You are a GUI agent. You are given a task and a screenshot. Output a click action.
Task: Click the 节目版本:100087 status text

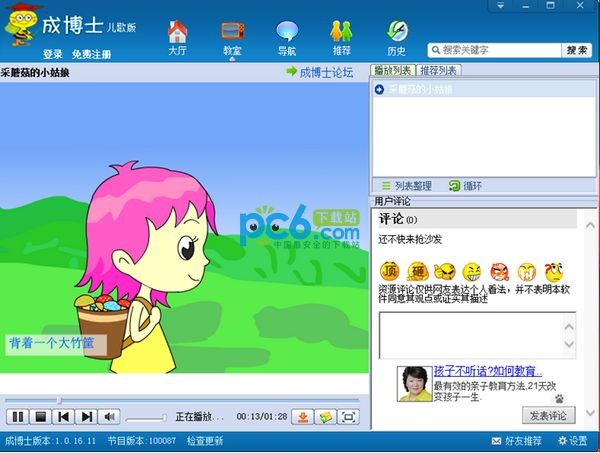[x=142, y=441]
